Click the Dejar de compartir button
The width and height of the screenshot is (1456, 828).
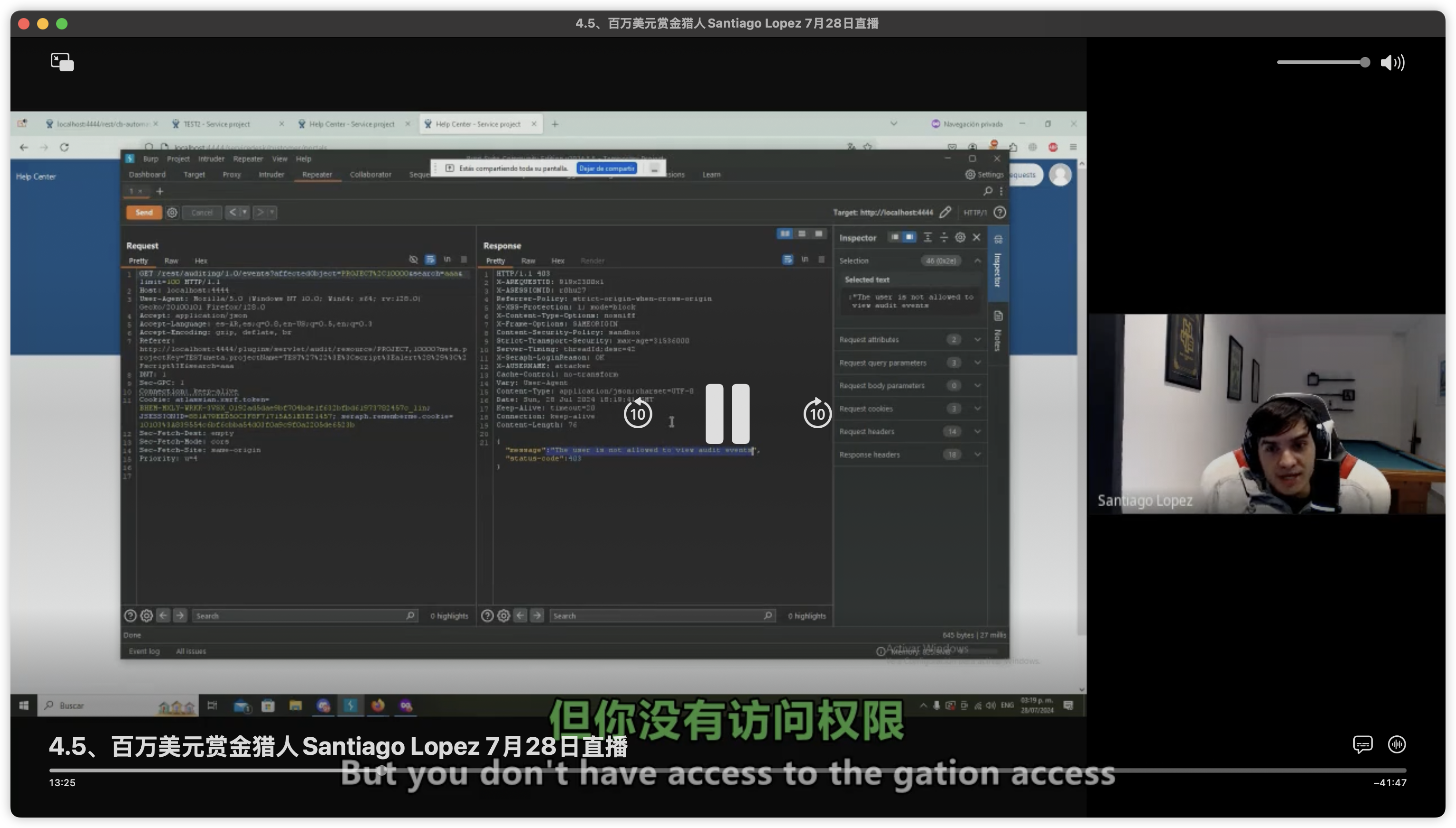[x=606, y=168]
